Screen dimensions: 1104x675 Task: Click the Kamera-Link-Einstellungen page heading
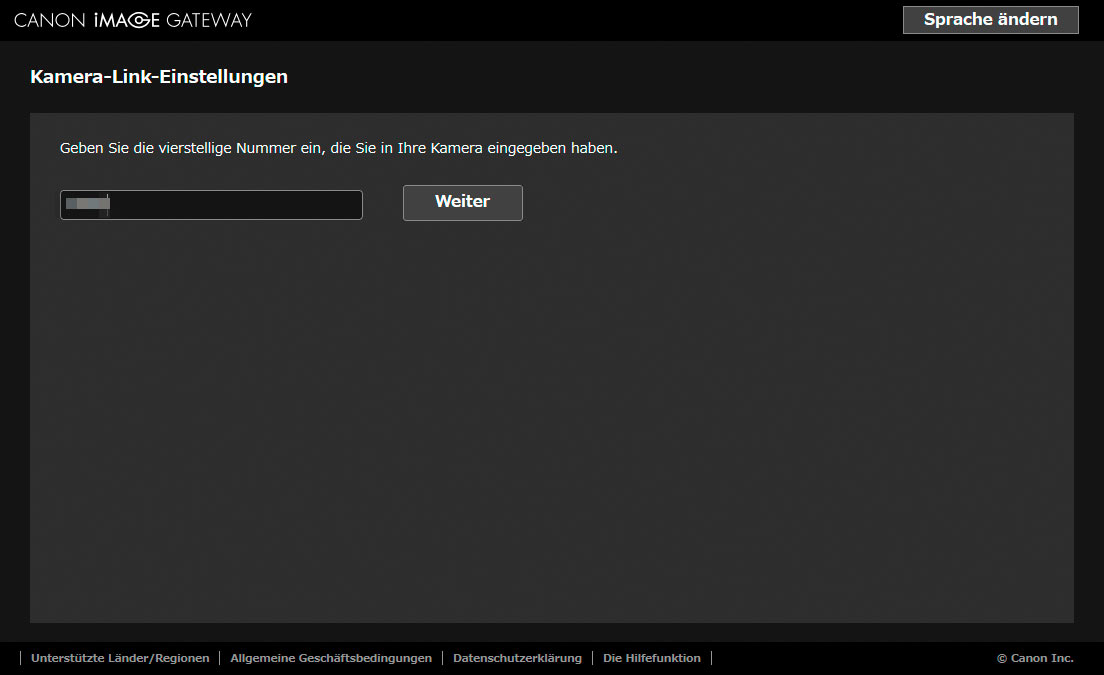point(159,77)
